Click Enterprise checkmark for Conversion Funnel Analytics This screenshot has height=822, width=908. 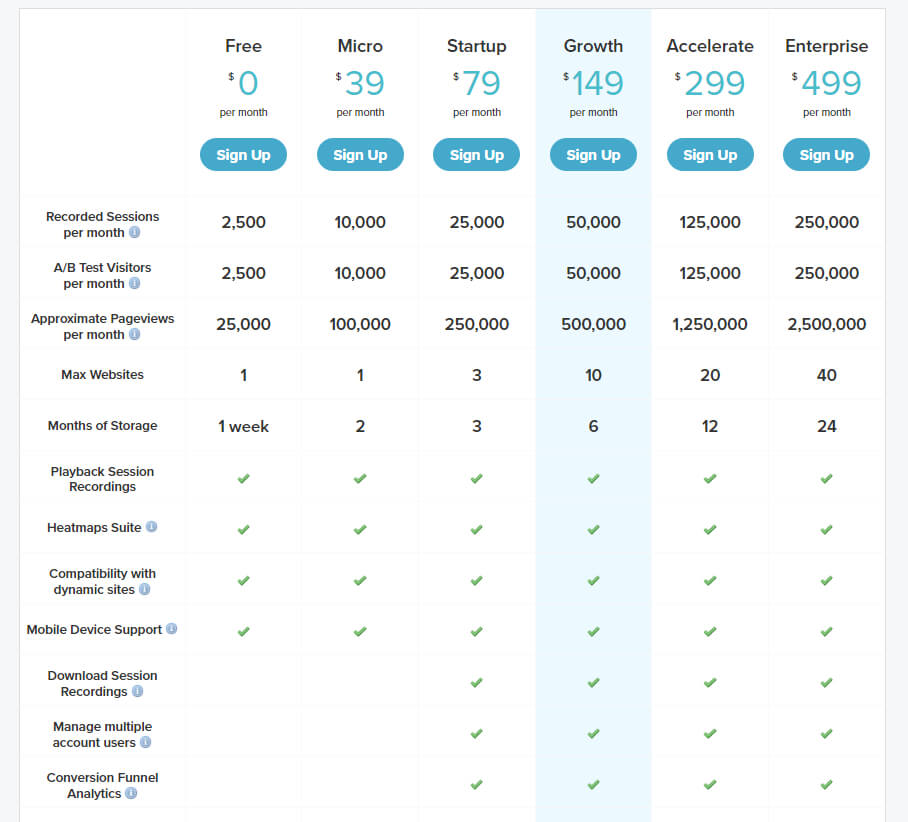(826, 785)
